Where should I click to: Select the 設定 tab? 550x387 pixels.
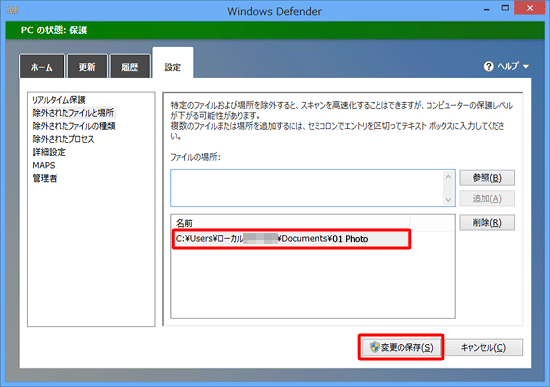point(173,63)
